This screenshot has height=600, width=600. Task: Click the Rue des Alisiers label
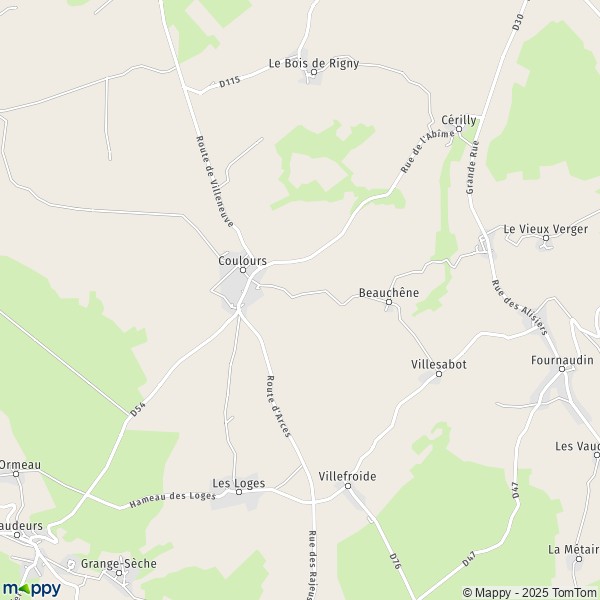coord(520,307)
